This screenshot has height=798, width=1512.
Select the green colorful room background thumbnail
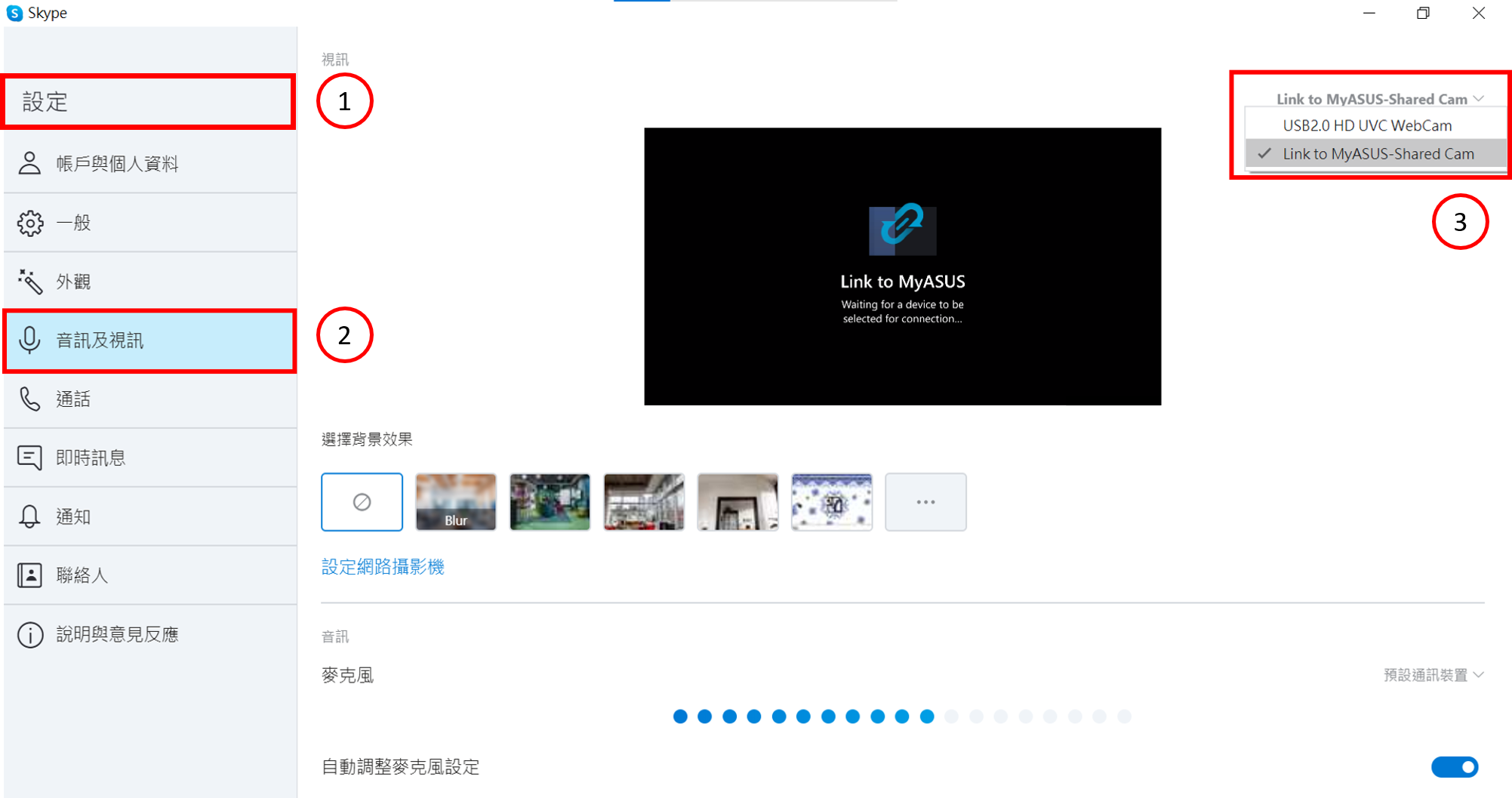(550, 502)
